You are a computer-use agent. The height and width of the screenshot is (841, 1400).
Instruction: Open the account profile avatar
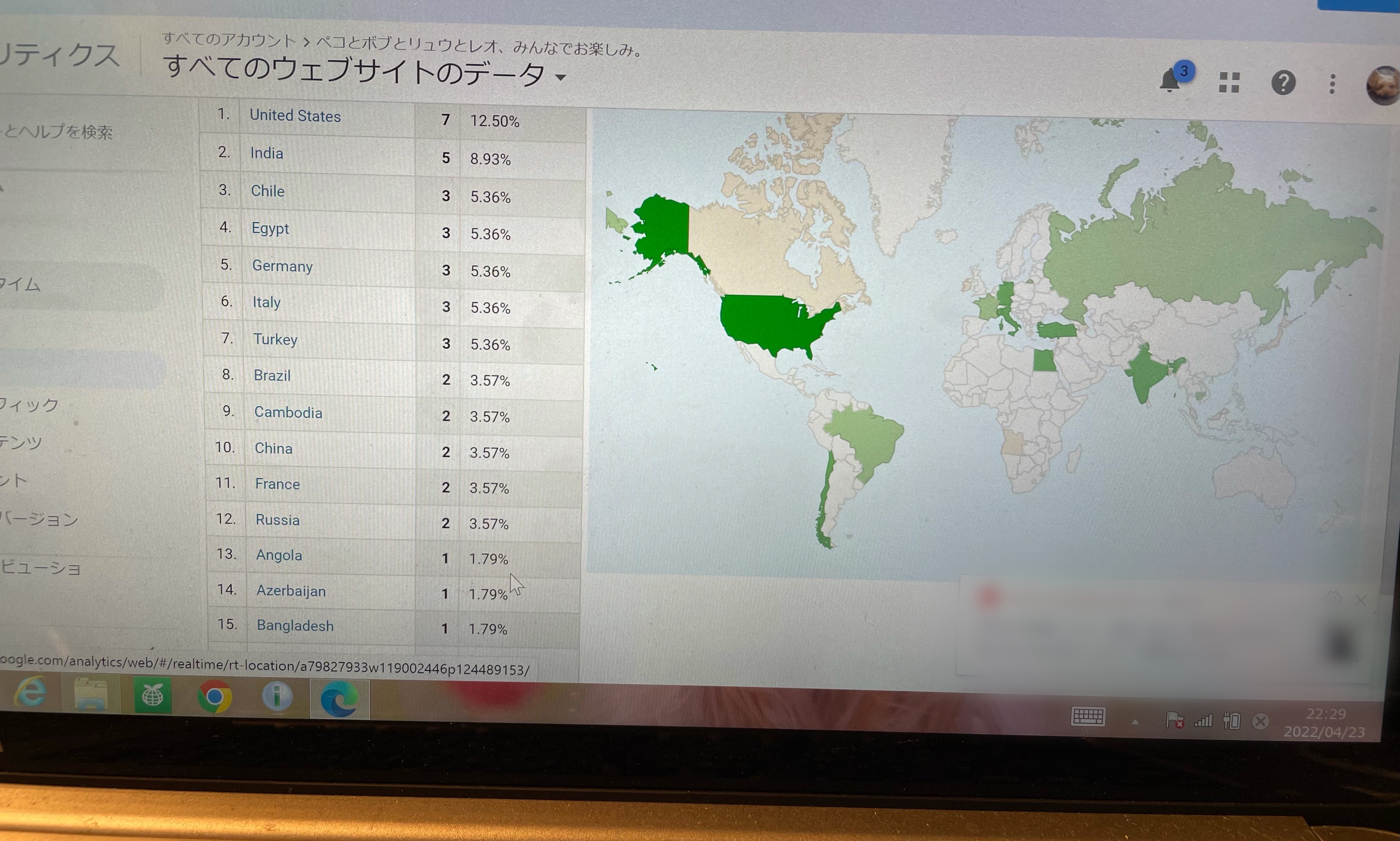1383,85
